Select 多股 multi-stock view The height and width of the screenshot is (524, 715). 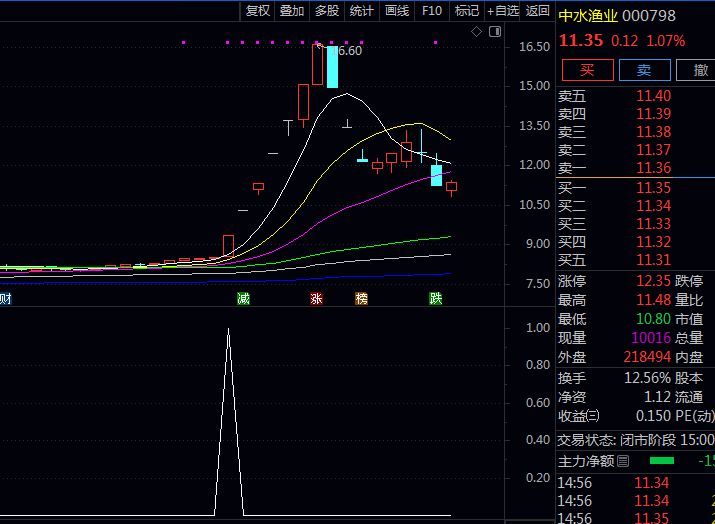[327, 11]
